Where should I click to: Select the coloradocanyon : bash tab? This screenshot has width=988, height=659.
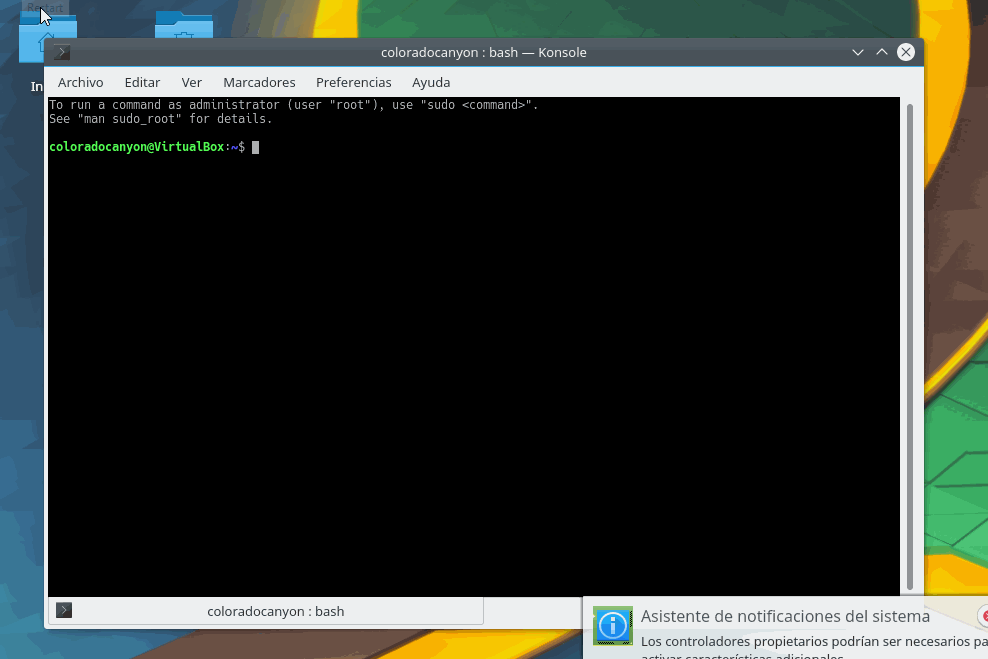coord(275,610)
